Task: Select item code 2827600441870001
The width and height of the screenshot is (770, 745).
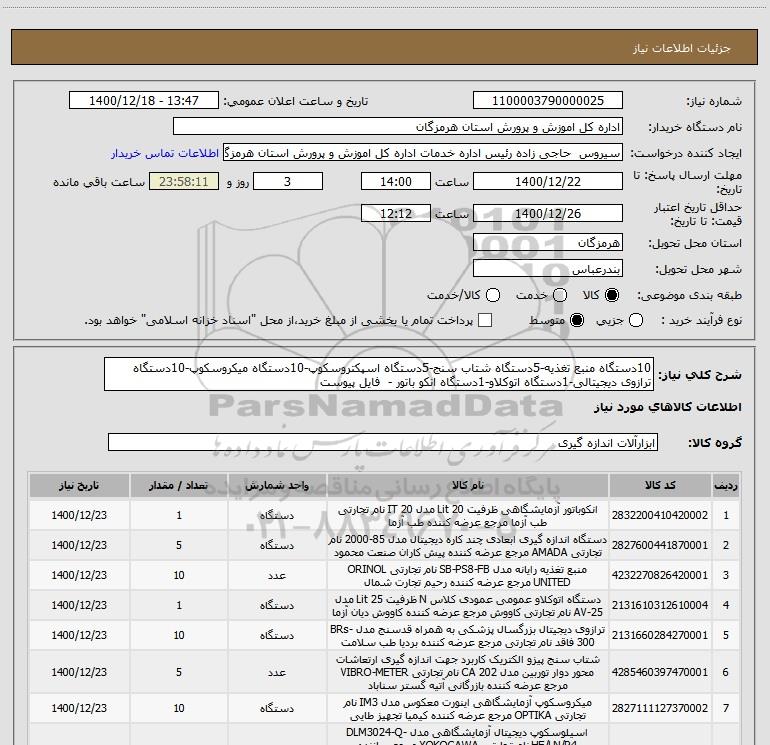Action: [x=660, y=545]
